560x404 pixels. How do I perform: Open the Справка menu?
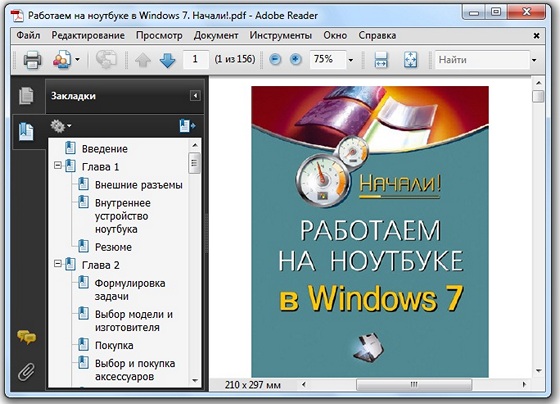coord(377,35)
